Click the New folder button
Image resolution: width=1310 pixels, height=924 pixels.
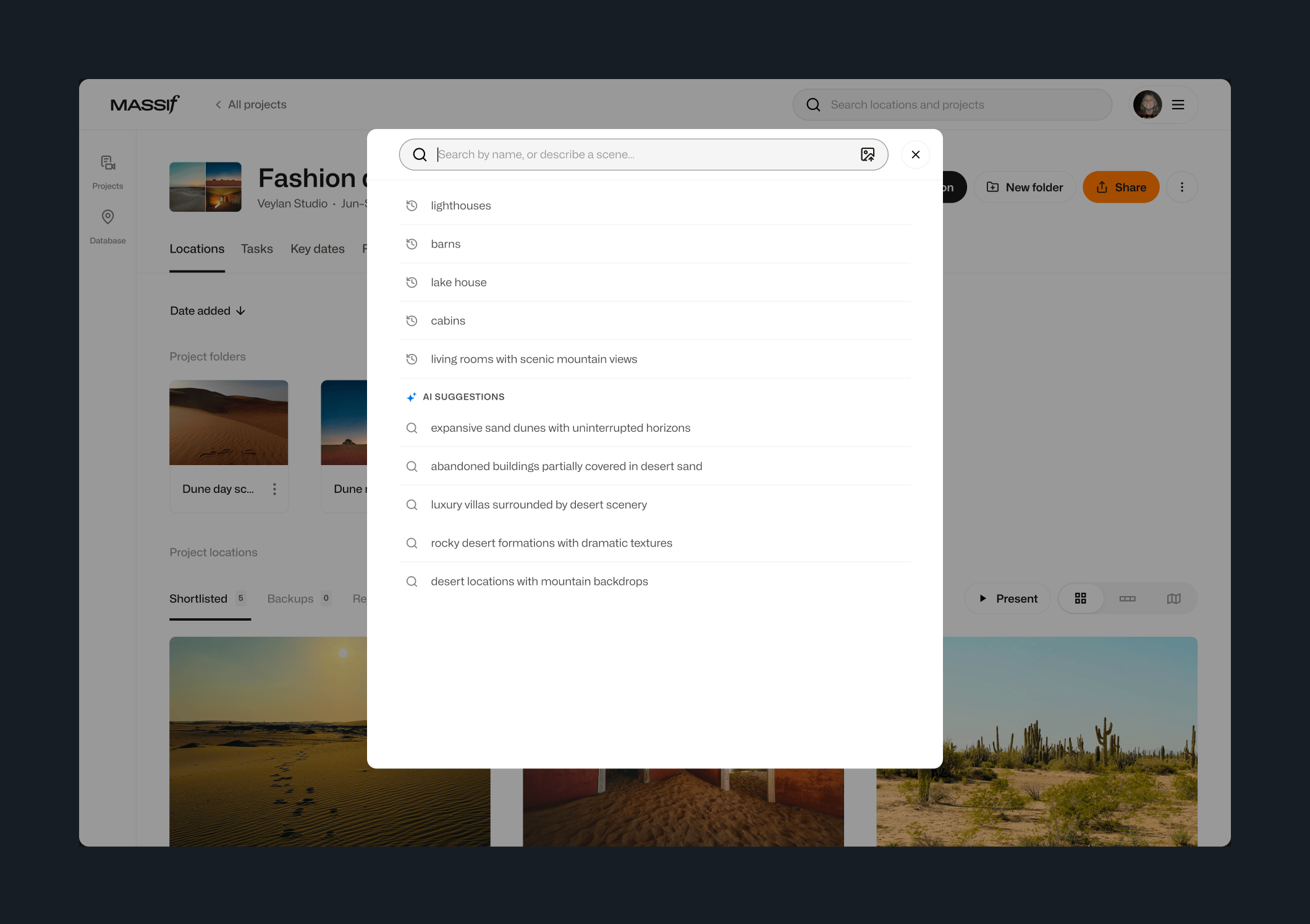click(x=1025, y=187)
